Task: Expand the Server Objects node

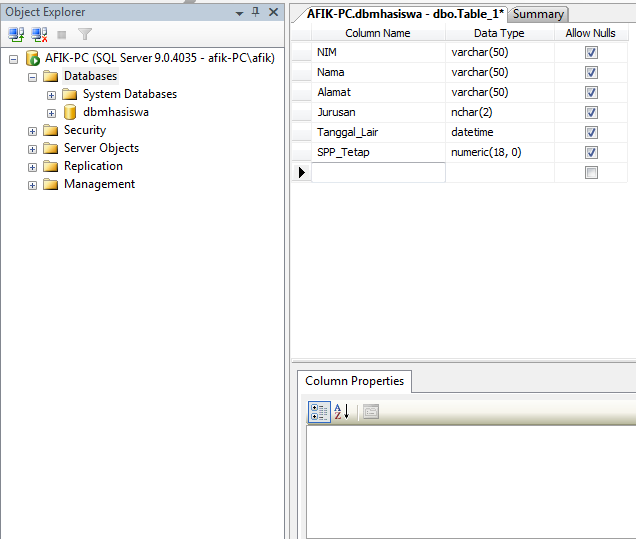Action: pyautogui.click(x=32, y=149)
